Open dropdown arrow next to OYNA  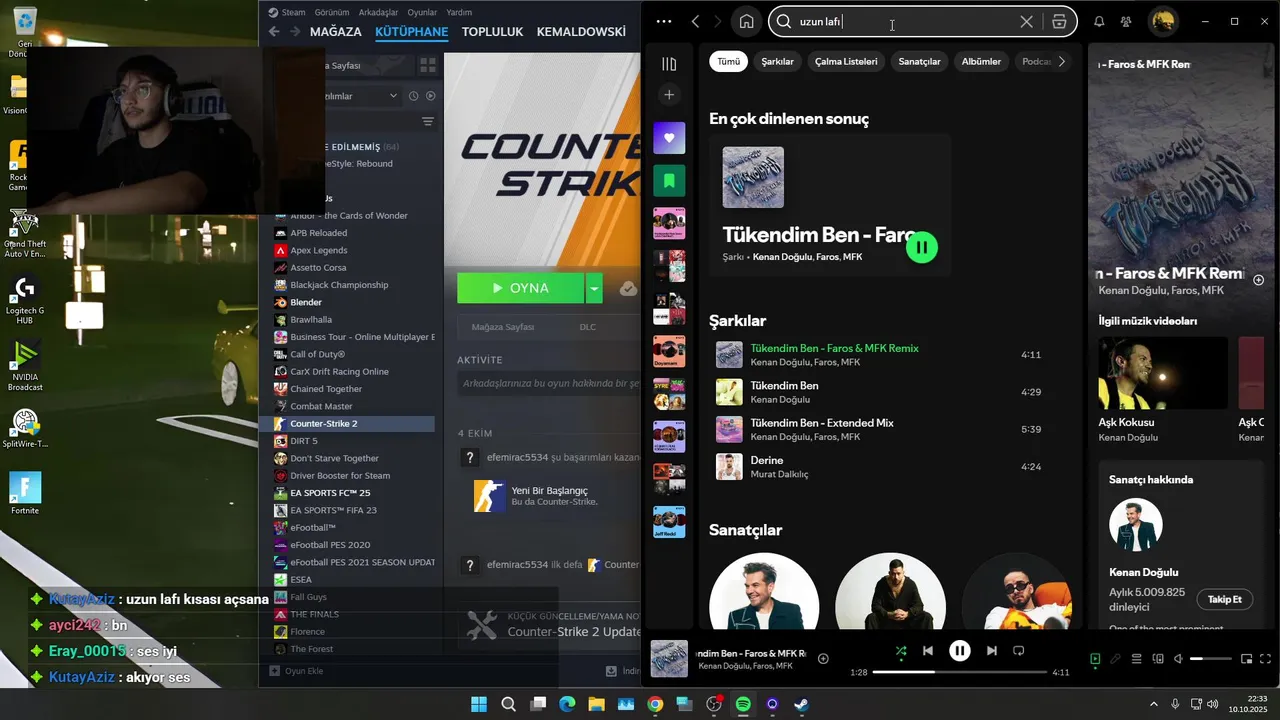coord(595,288)
